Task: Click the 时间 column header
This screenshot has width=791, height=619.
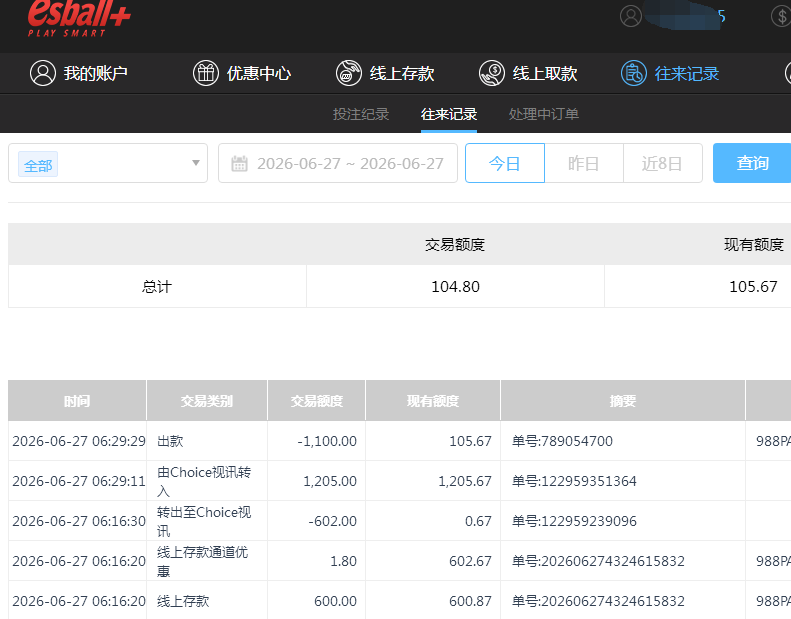Action: (77, 401)
